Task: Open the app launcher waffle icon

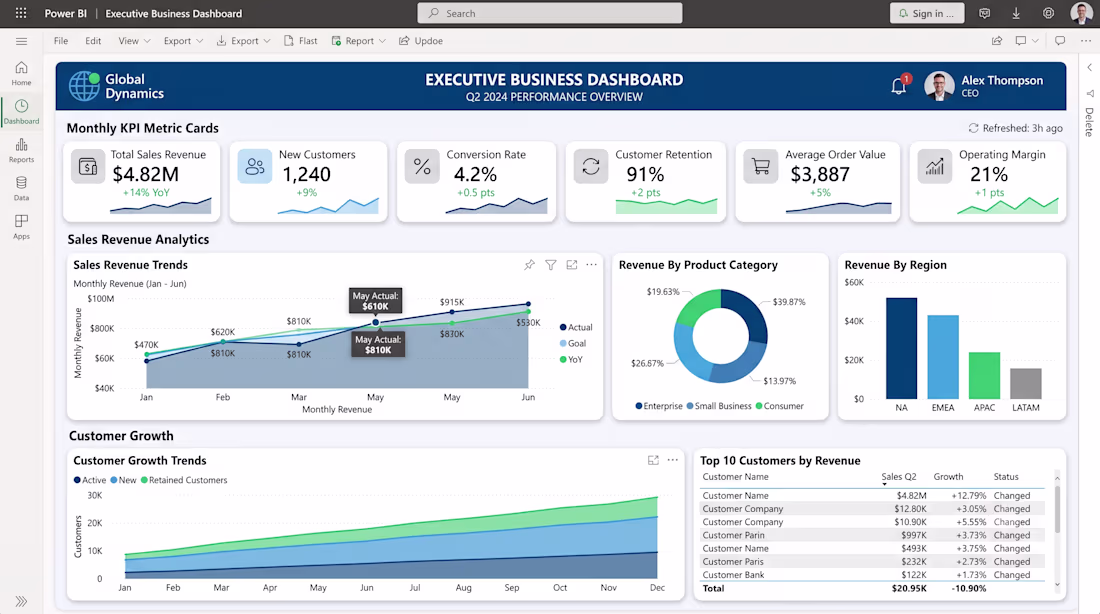Action: click(21, 13)
